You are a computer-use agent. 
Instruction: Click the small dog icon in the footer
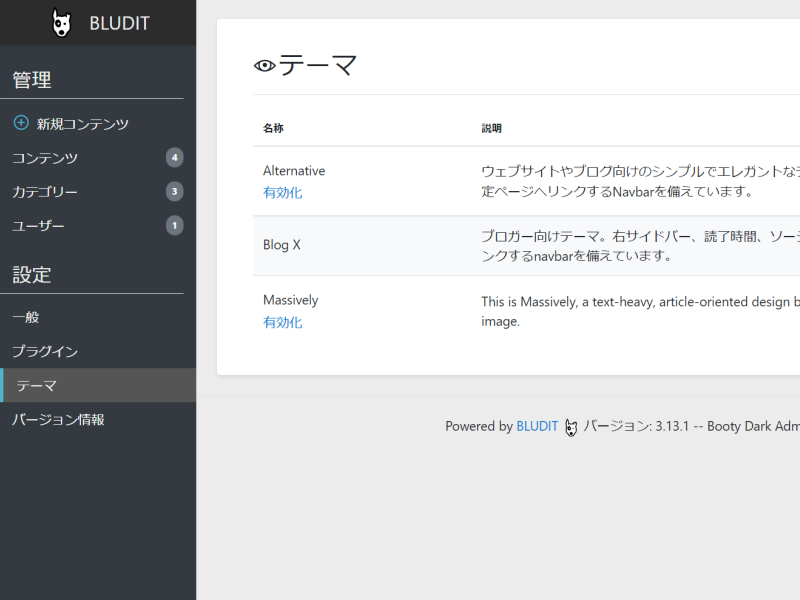click(x=571, y=427)
